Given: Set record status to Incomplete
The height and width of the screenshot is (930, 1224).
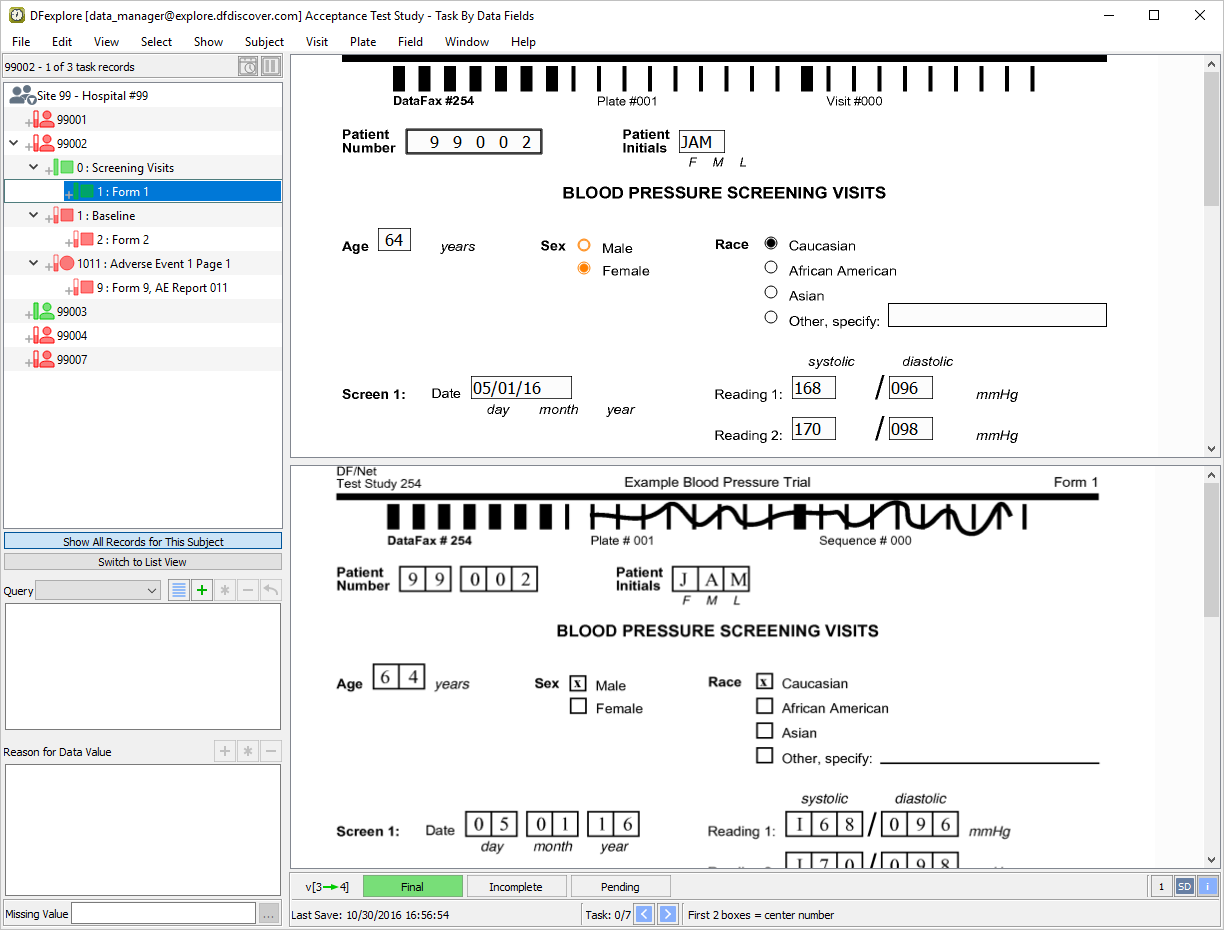Looking at the screenshot, I should (x=516, y=887).
